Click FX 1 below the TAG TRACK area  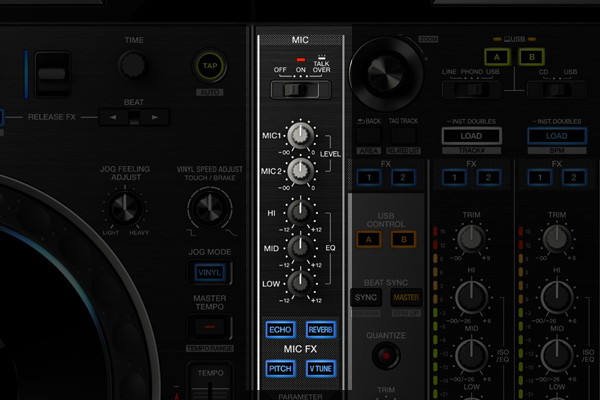pos(369,178)
